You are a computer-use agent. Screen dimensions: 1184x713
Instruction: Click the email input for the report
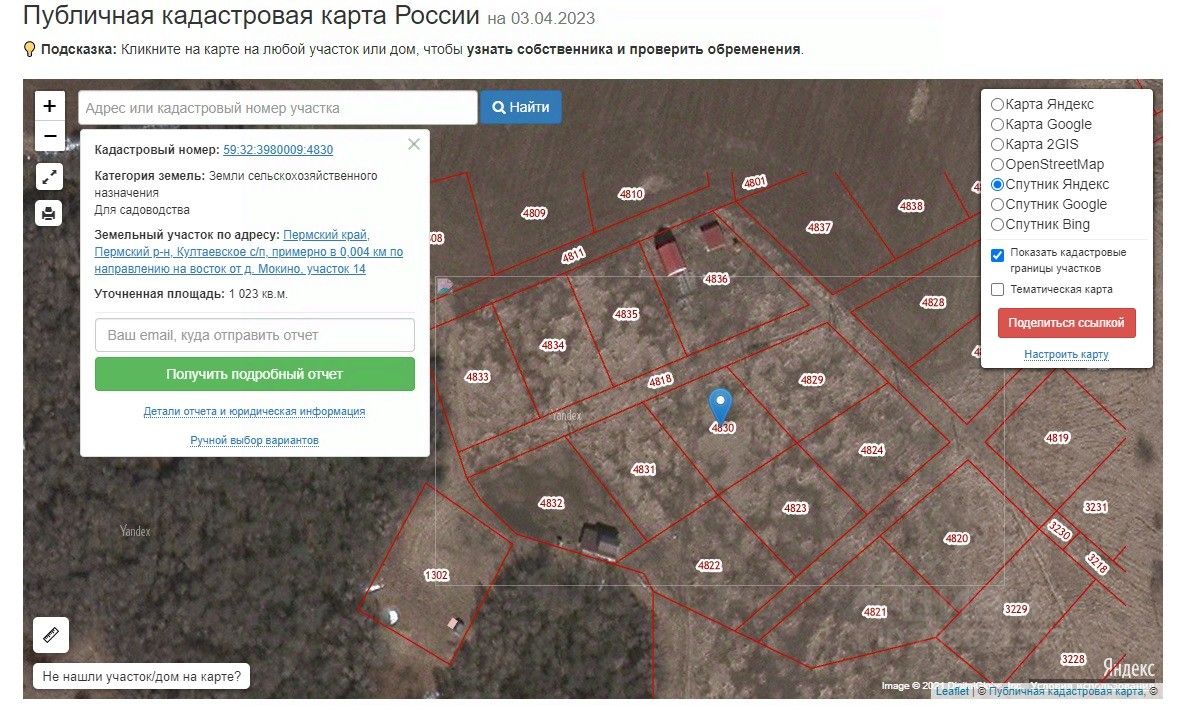(x=254, y=335)
